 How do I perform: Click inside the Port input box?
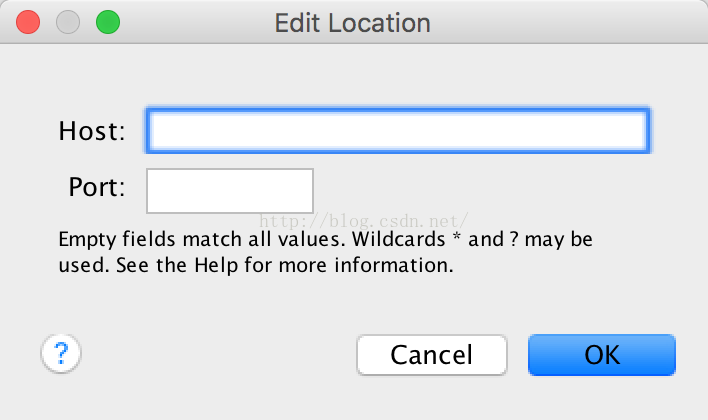[x=230, y=190]
